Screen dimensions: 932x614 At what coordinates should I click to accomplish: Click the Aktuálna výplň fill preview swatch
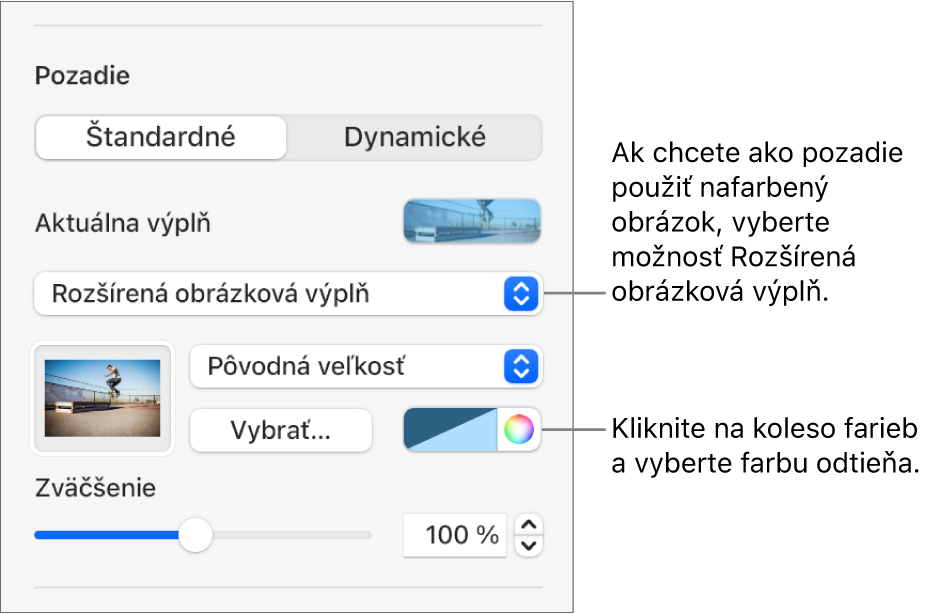(472, 221)
